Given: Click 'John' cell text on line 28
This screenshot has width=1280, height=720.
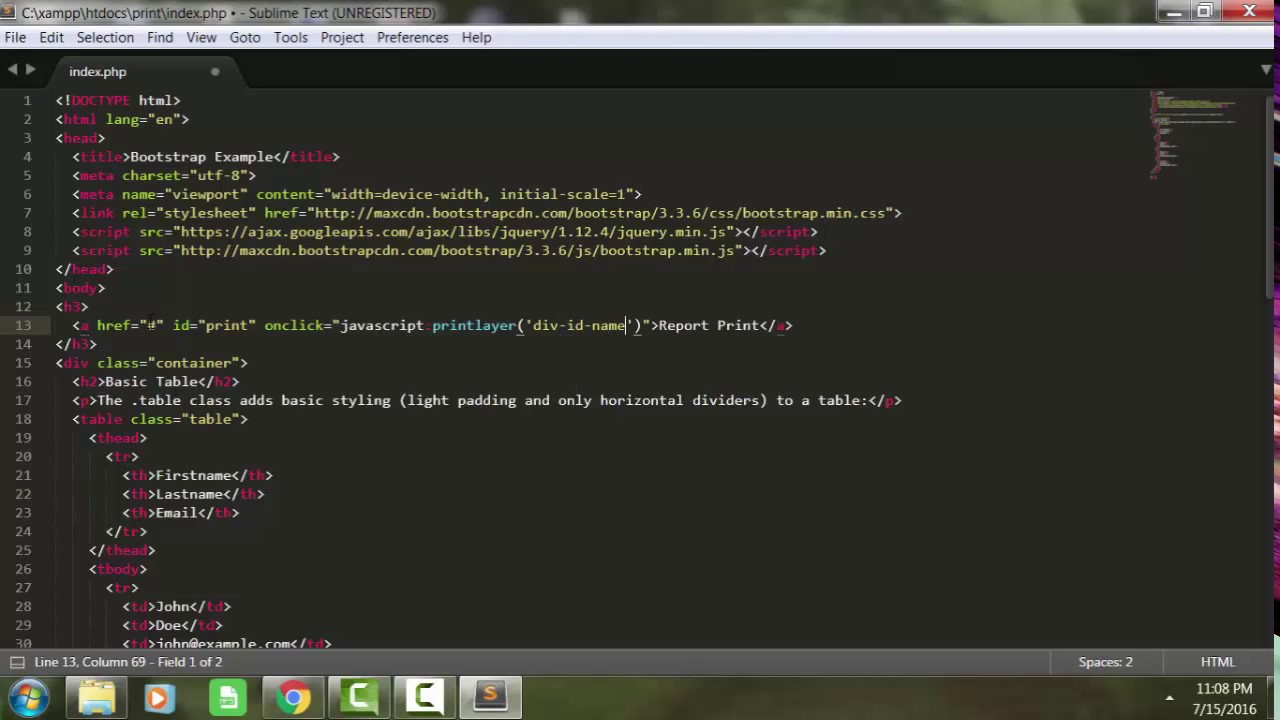Looking at the screenshot, I should pos(172,607).
